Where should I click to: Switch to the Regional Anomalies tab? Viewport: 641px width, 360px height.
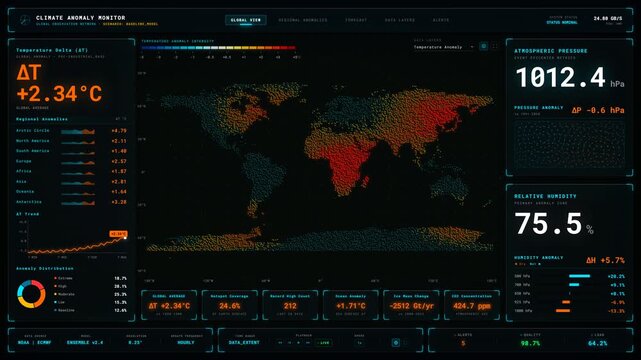click(x=303, y=20)
